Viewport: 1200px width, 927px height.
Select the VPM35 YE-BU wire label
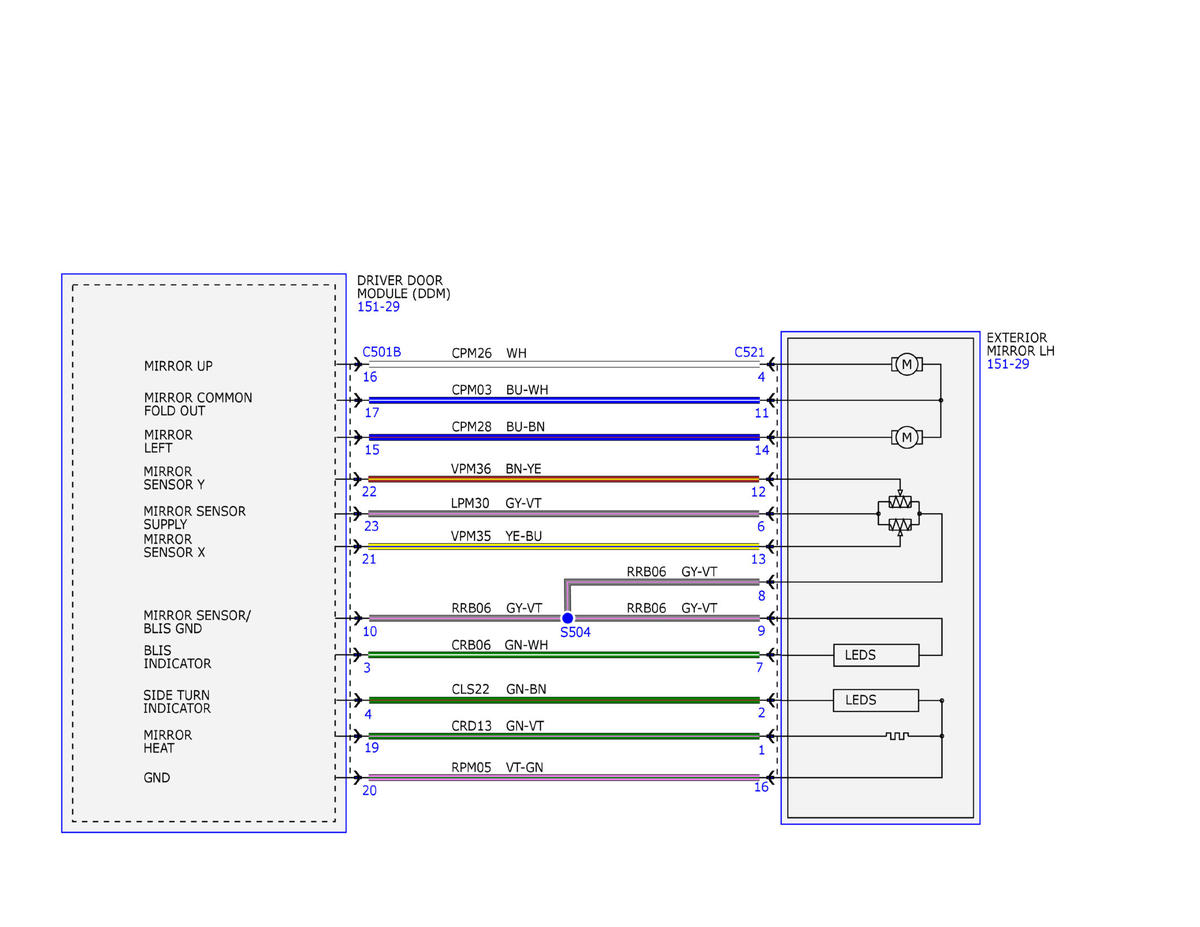pyautogui.click(x=496, y=536)
